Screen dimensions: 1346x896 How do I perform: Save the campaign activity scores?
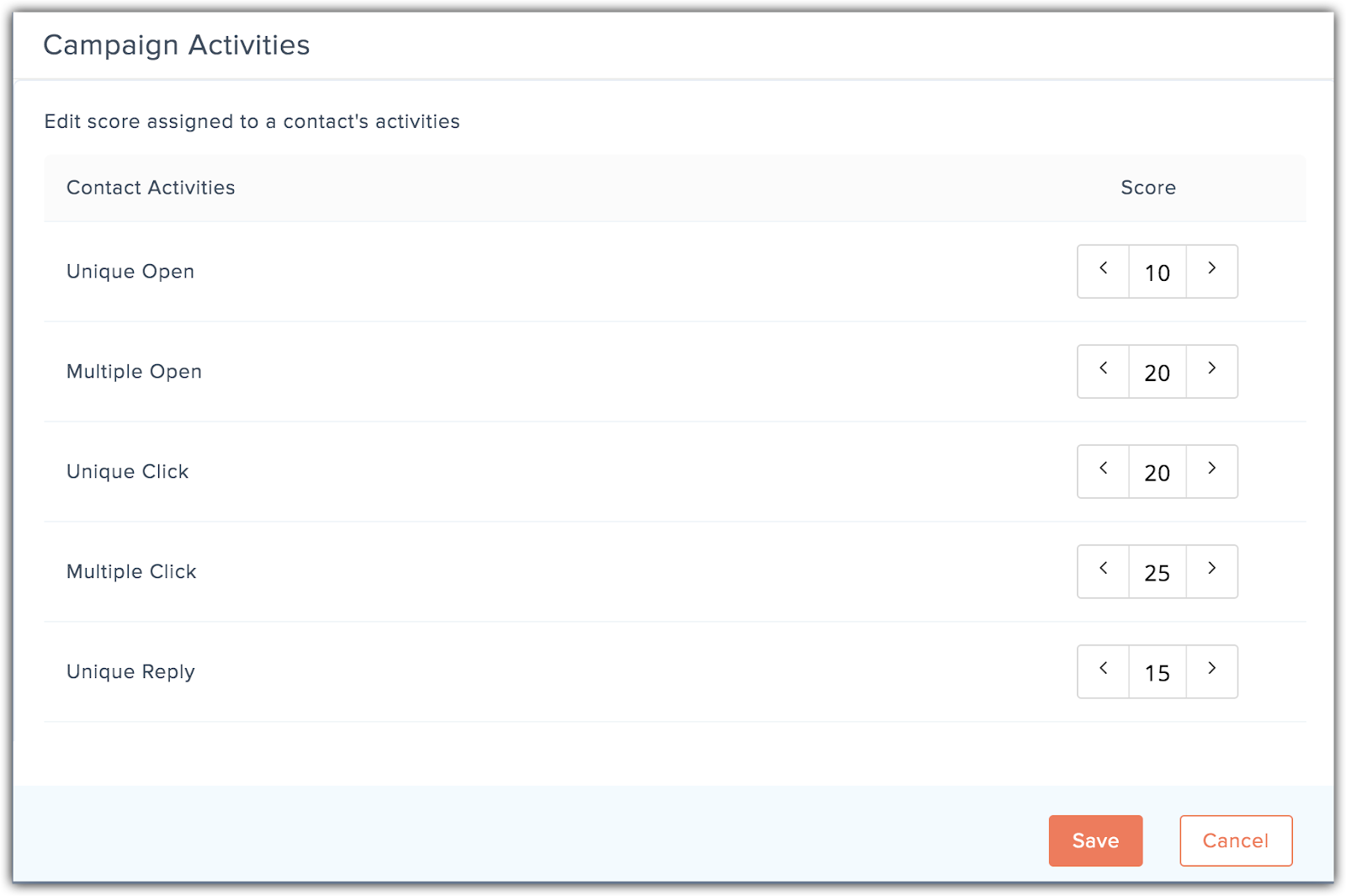click(x=1095, y=840)
